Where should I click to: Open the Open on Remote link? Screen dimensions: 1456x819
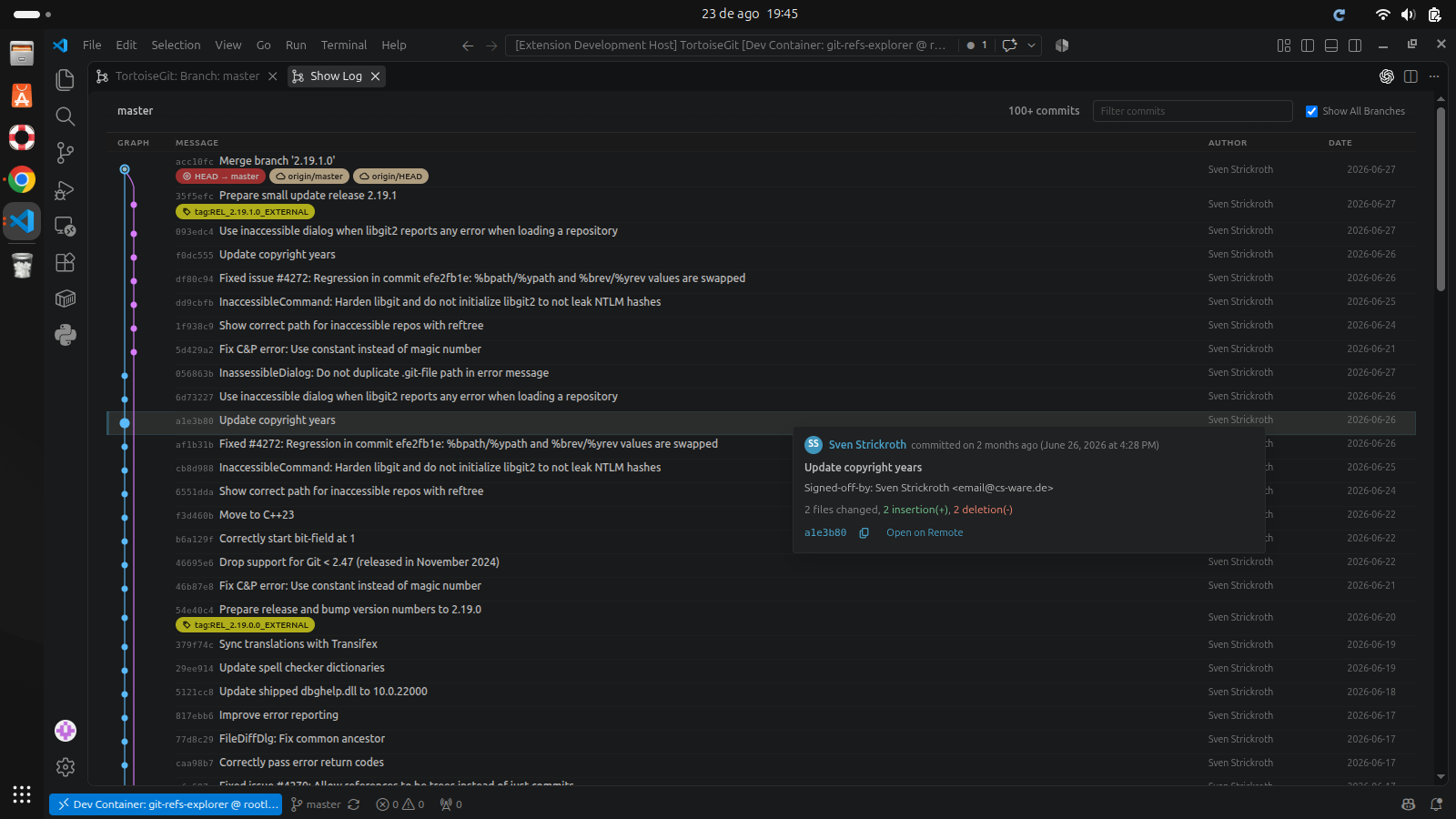click(x=925, y=533)
